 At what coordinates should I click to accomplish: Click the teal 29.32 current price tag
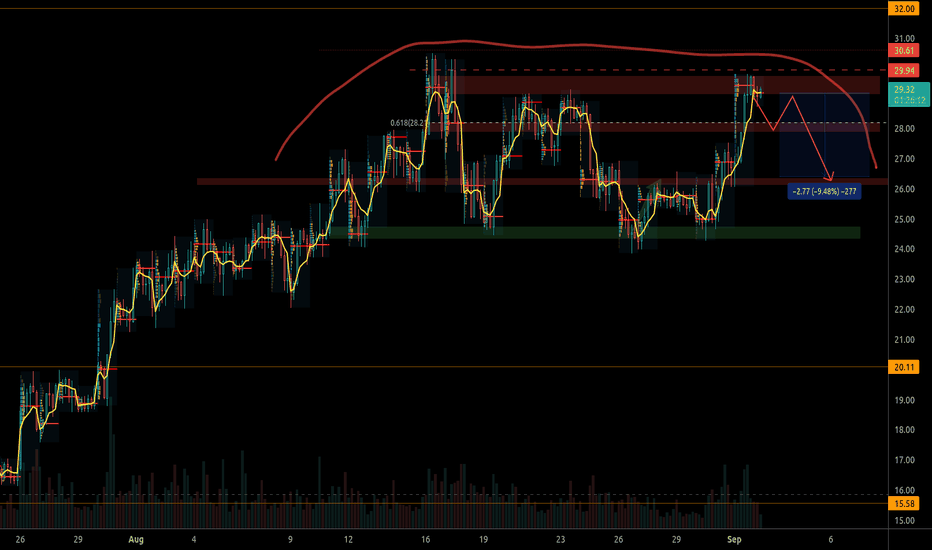click(909, 95)
